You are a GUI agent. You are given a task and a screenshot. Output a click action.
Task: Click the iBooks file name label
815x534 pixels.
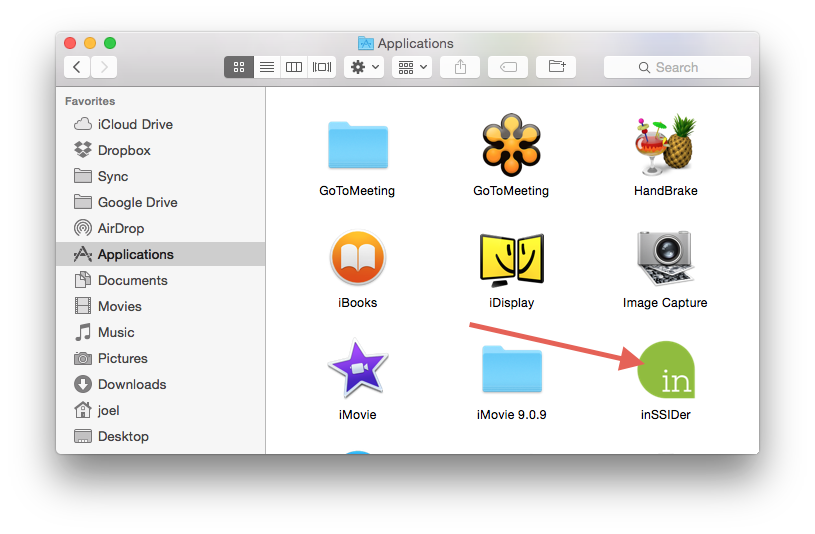click(x=358, y=303)
